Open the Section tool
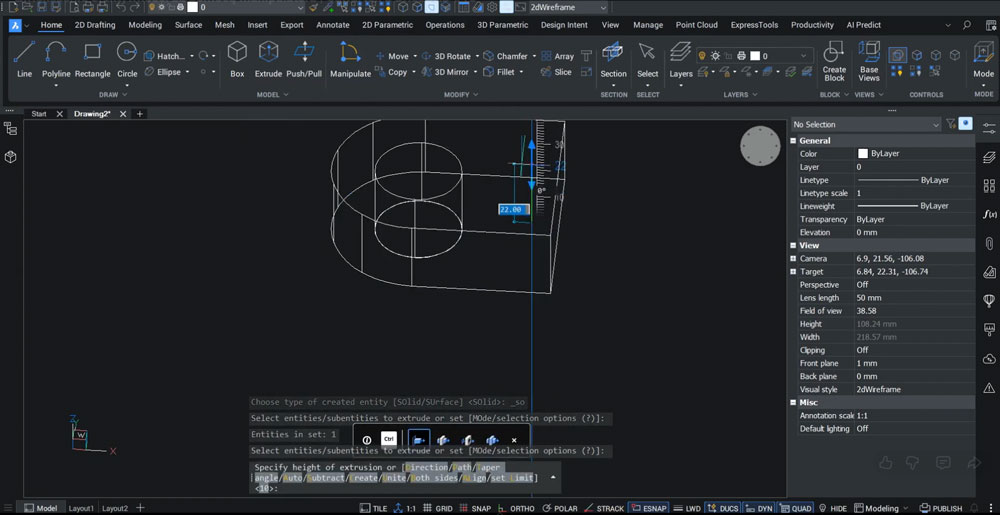This screenshot has height=515, width=1000. pos(614,59)
